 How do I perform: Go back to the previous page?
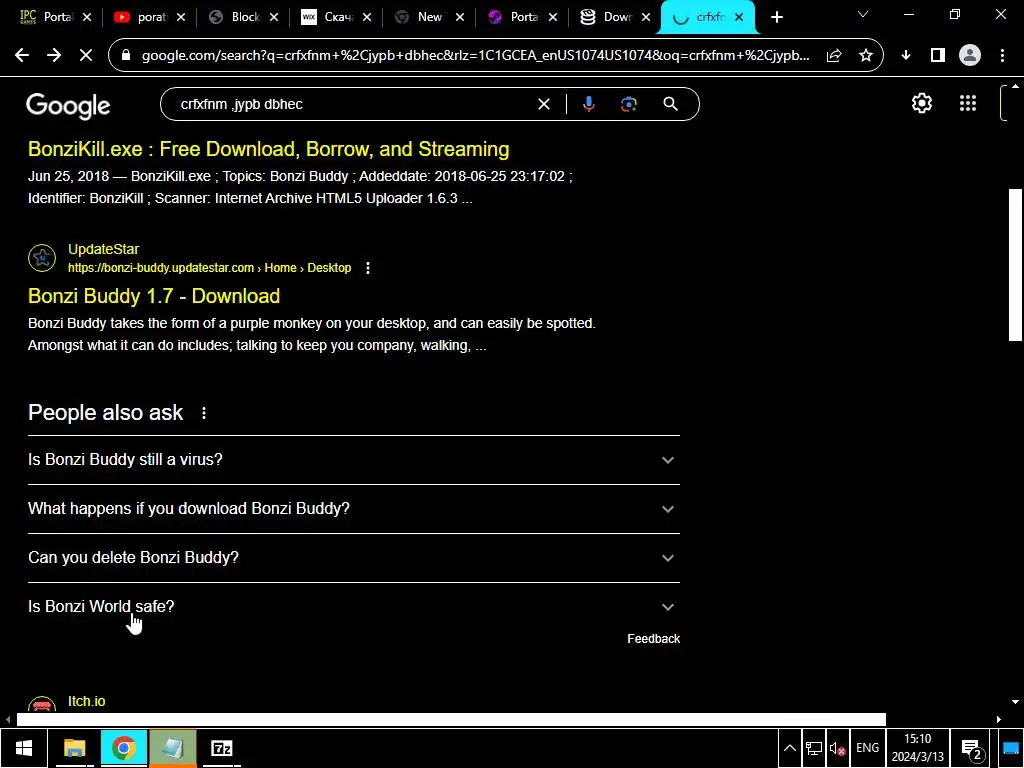(22, 56)
